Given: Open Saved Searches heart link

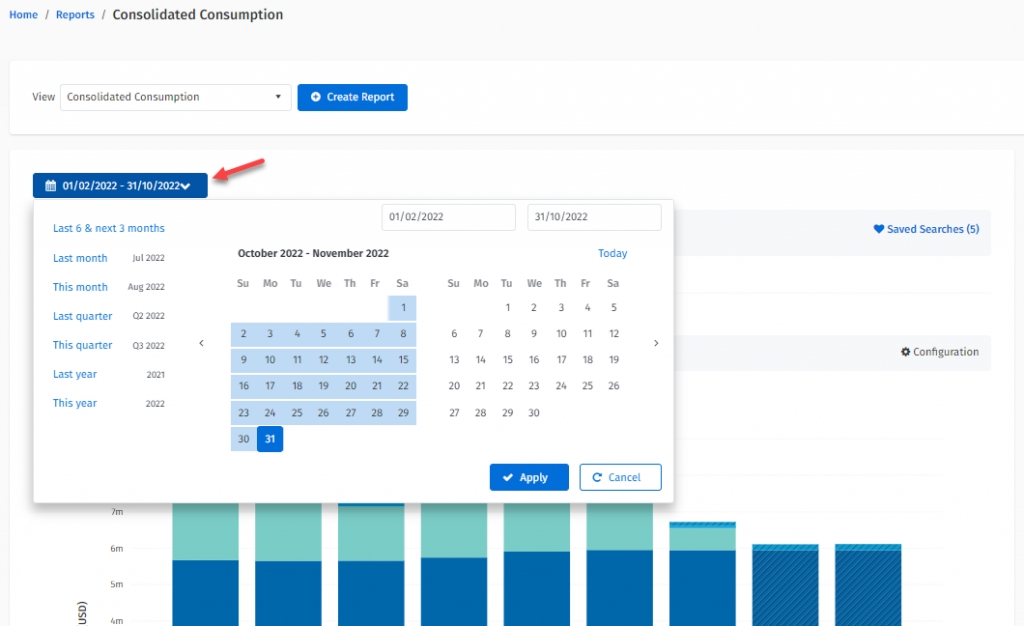Looking at the screenshot, I should click(926, 229).
